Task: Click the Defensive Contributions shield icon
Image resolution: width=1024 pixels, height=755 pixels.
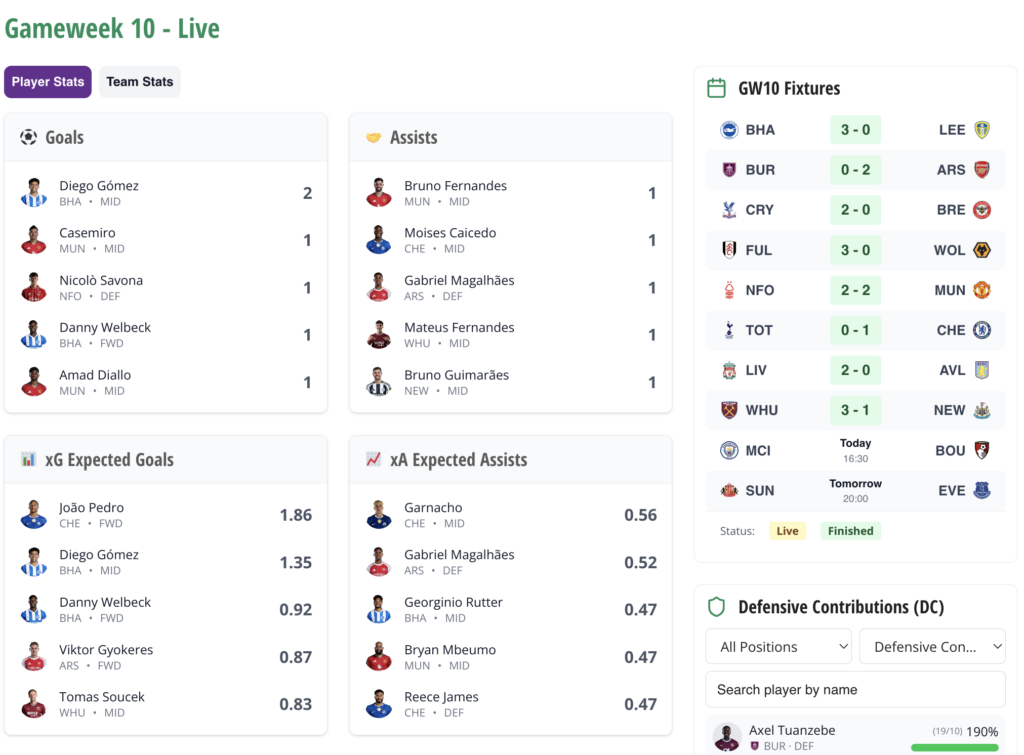Action: 716,607
